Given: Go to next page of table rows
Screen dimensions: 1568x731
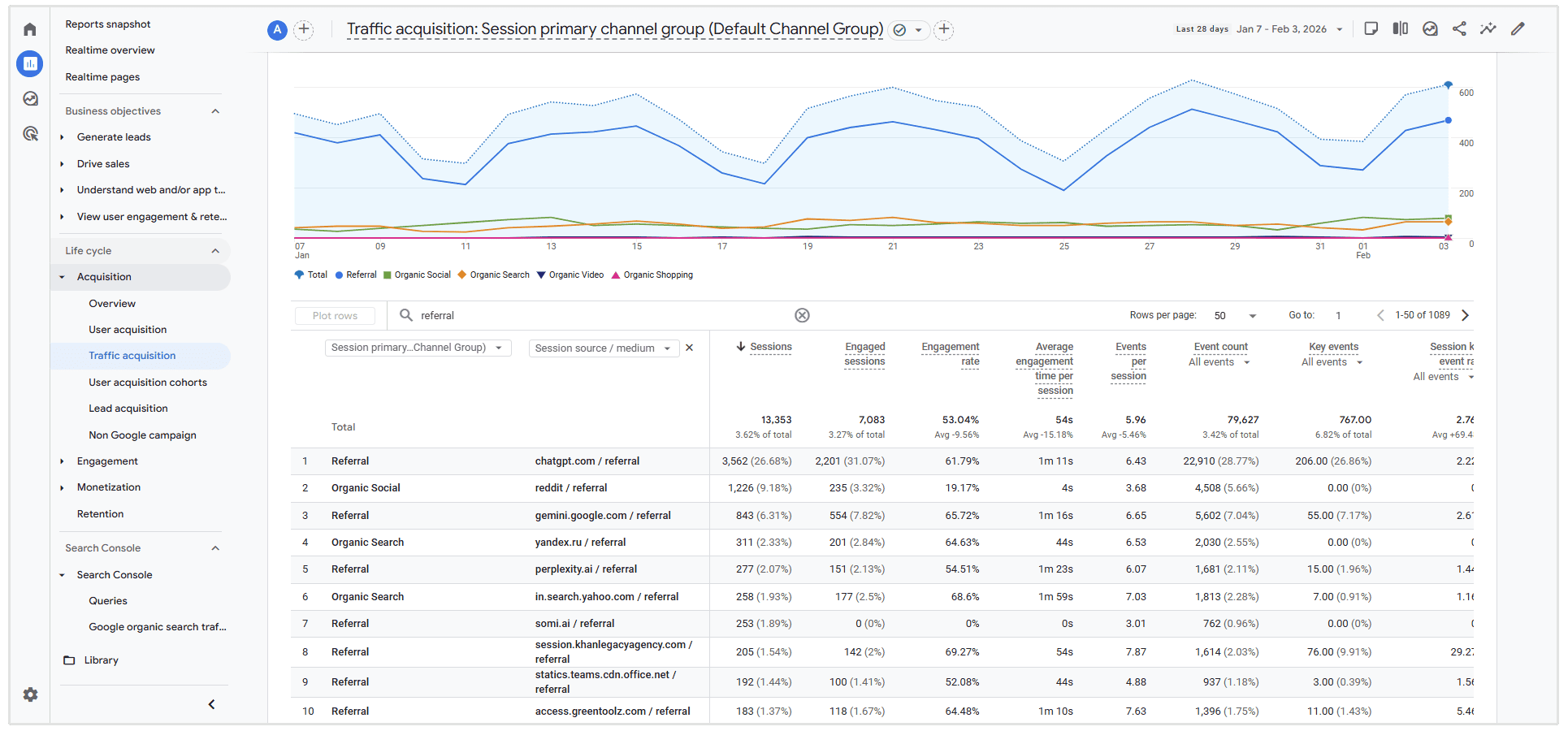Looking at the screenshot, I should [1466, 315].
